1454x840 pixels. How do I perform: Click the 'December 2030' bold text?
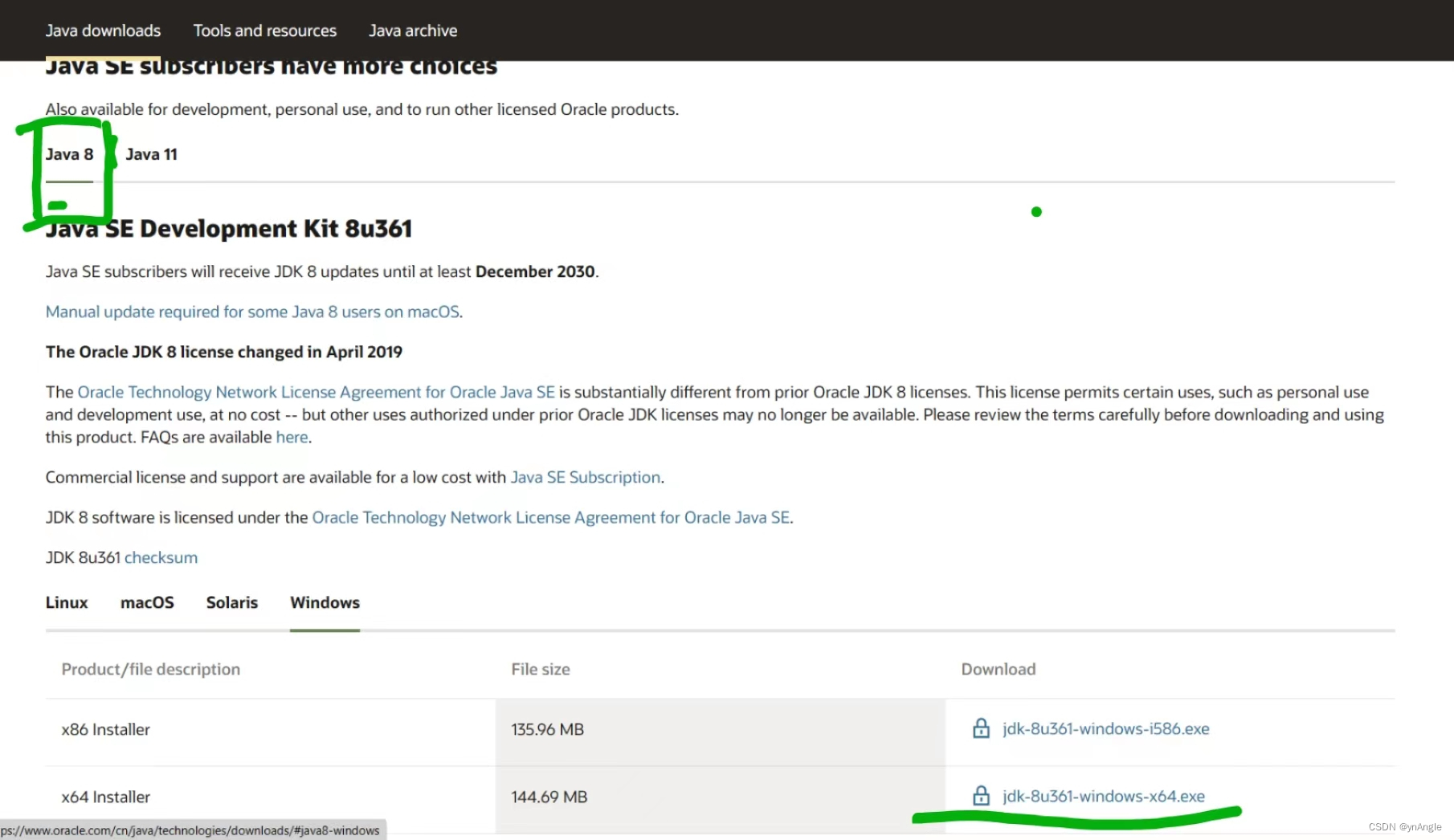pyautogui.click(x=535, y=271)
